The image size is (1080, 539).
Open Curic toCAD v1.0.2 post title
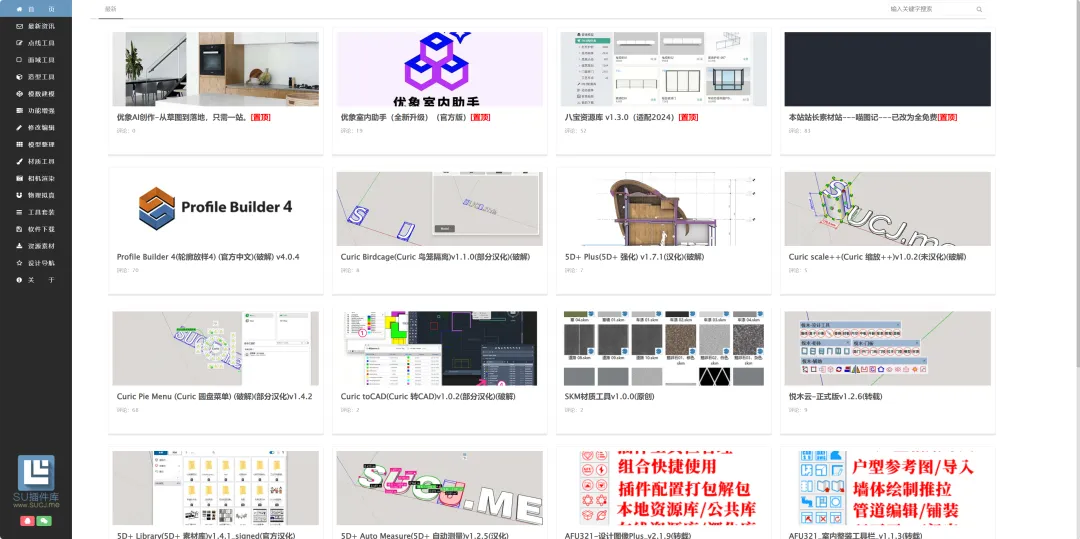[x=428, y=397]
